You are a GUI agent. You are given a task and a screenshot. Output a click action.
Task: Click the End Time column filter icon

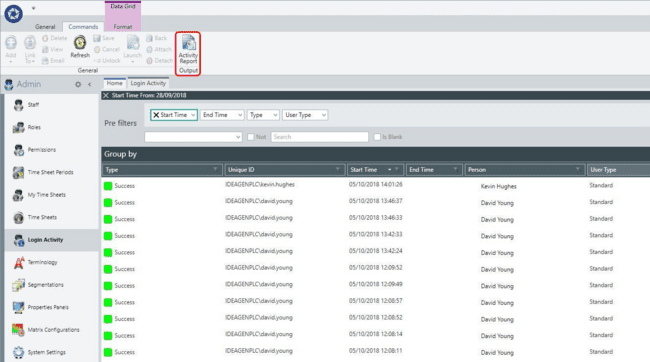[456, 170]
